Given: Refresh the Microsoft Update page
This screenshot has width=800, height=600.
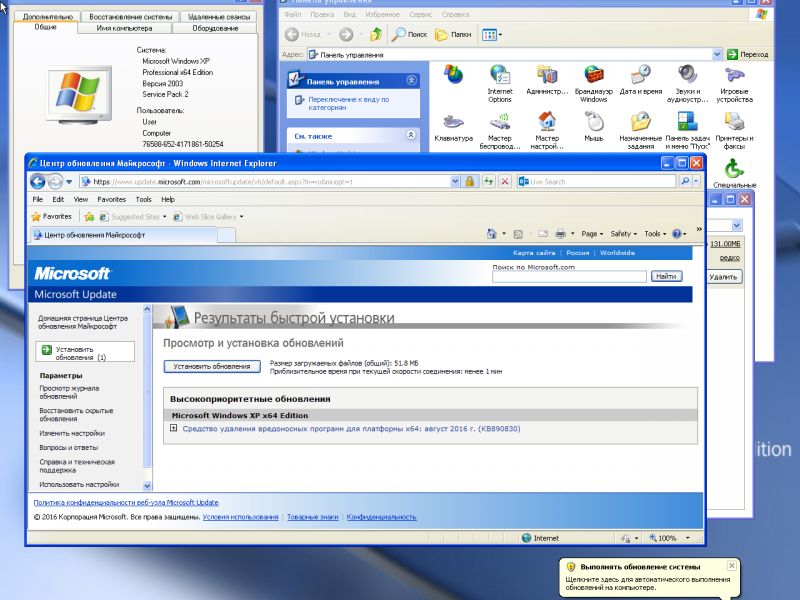Looking at the screenshot, I should (489, 181).
